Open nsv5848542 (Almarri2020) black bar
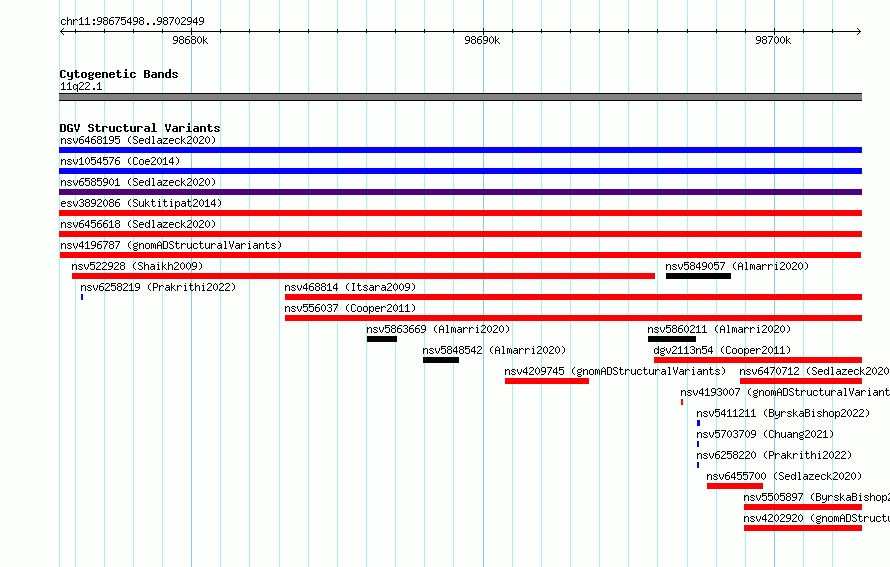Screen dimensions: 890x567 (x=441, y=360)
